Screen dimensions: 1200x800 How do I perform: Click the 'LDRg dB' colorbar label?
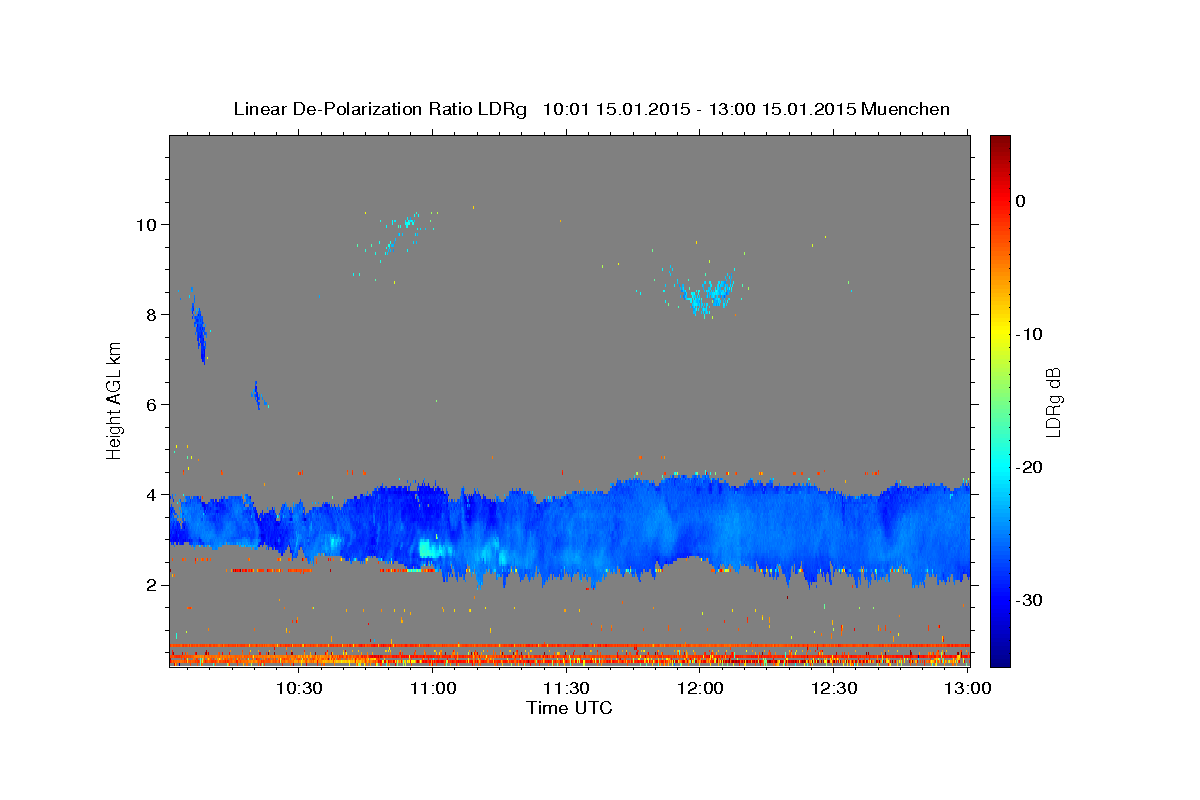[1053, 401]
